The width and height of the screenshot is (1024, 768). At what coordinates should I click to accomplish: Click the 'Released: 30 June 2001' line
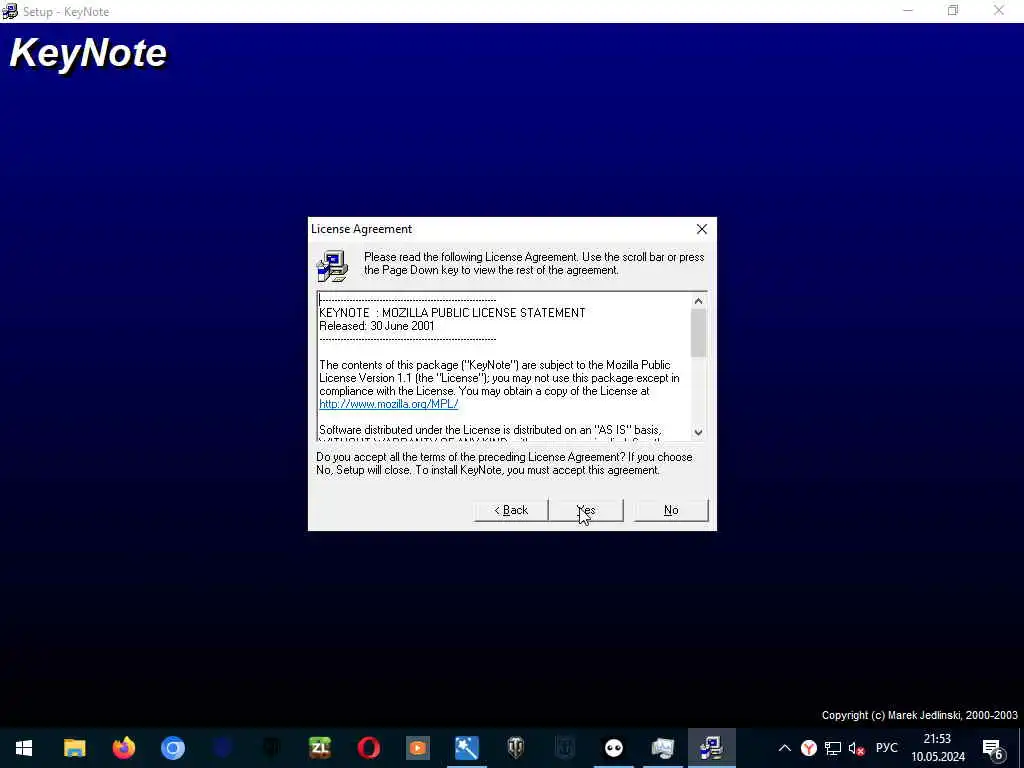click(377, 326)
